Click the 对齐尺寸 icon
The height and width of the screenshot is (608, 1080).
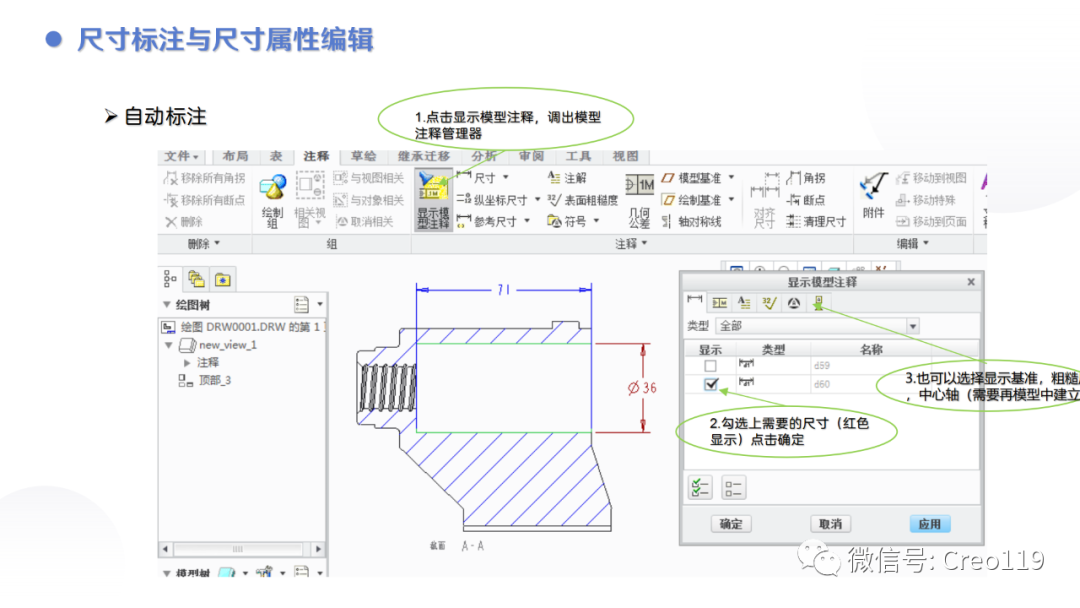point(764,200)
